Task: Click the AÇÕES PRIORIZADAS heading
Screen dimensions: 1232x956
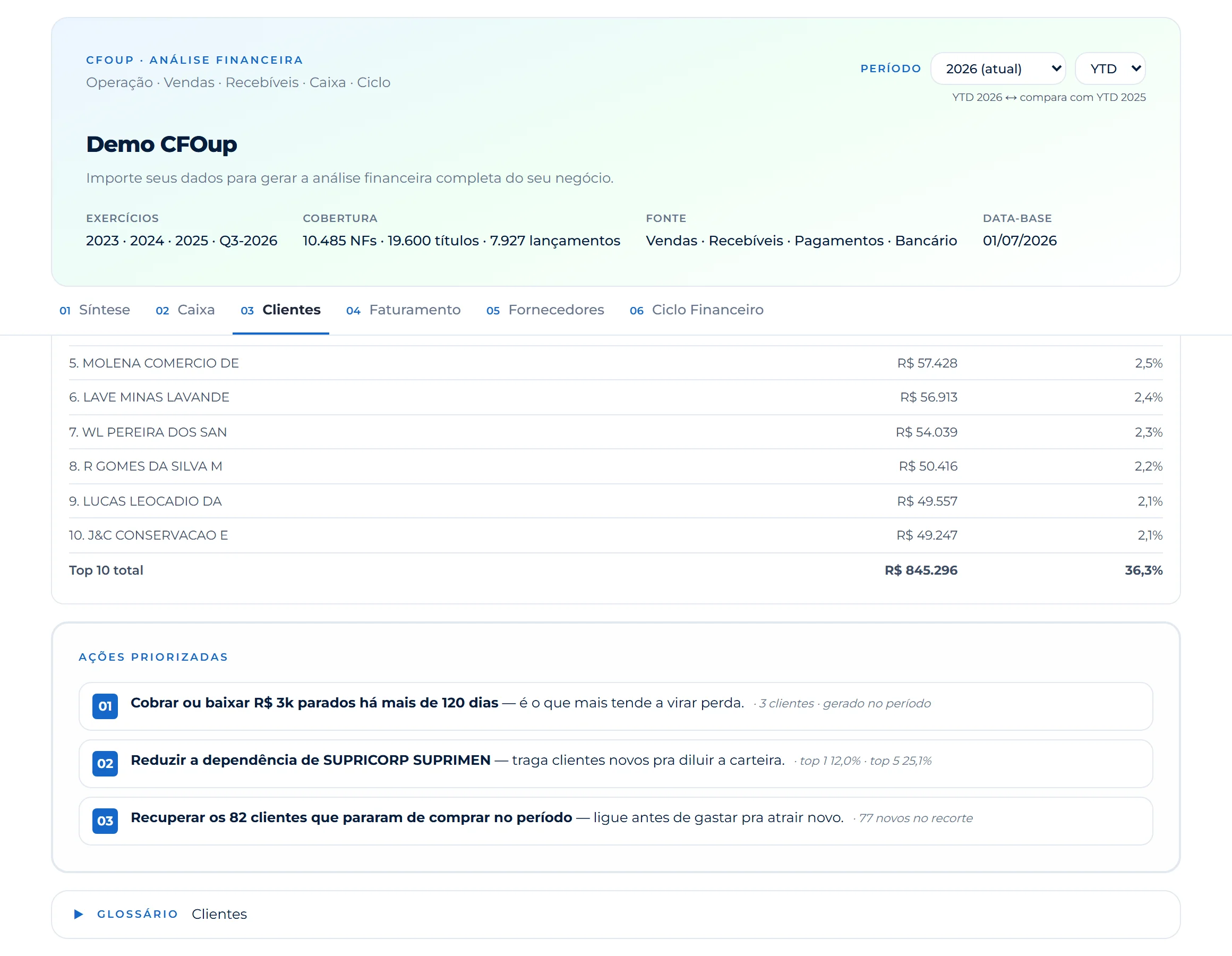Action: pos(153,657)
